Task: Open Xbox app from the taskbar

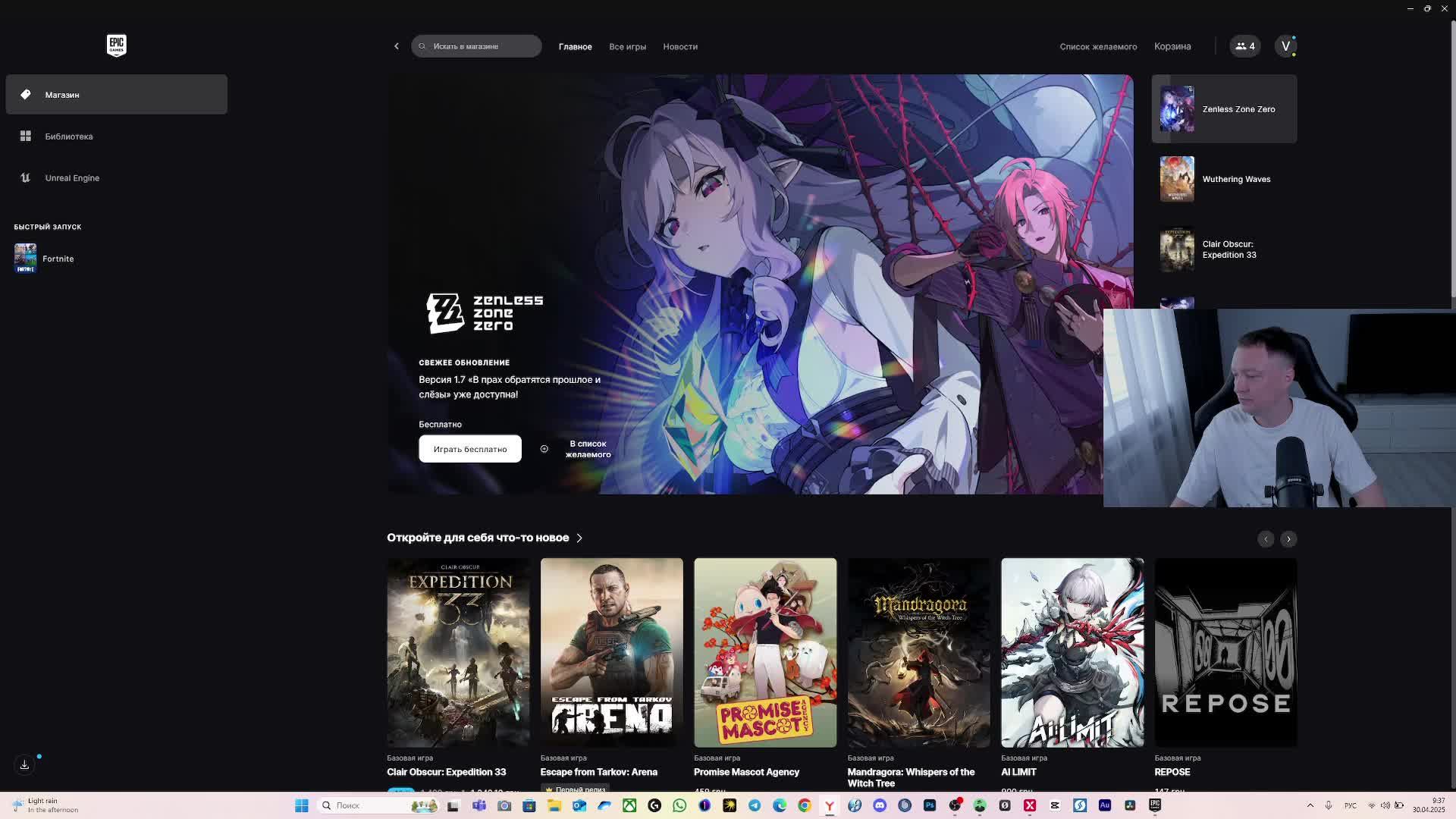Action: [629, 805]
